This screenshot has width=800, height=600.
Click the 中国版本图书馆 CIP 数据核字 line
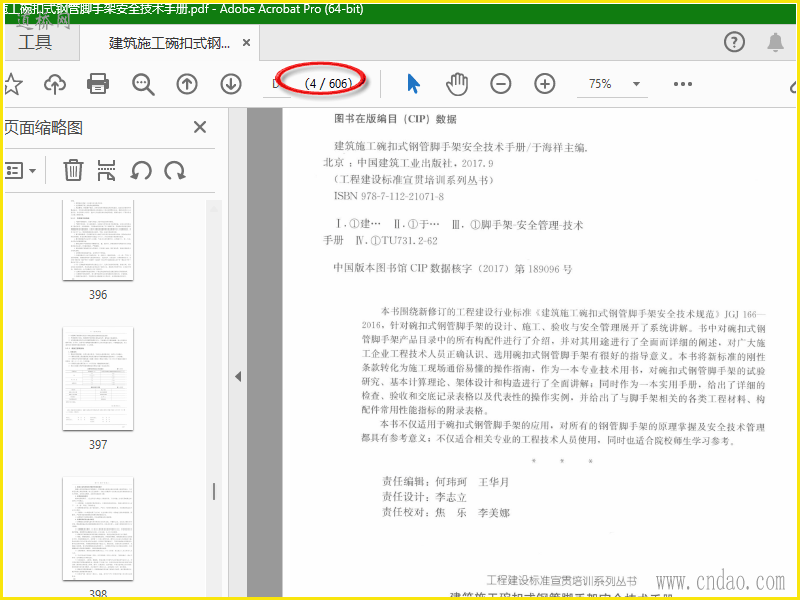click(x=453, y=268)
